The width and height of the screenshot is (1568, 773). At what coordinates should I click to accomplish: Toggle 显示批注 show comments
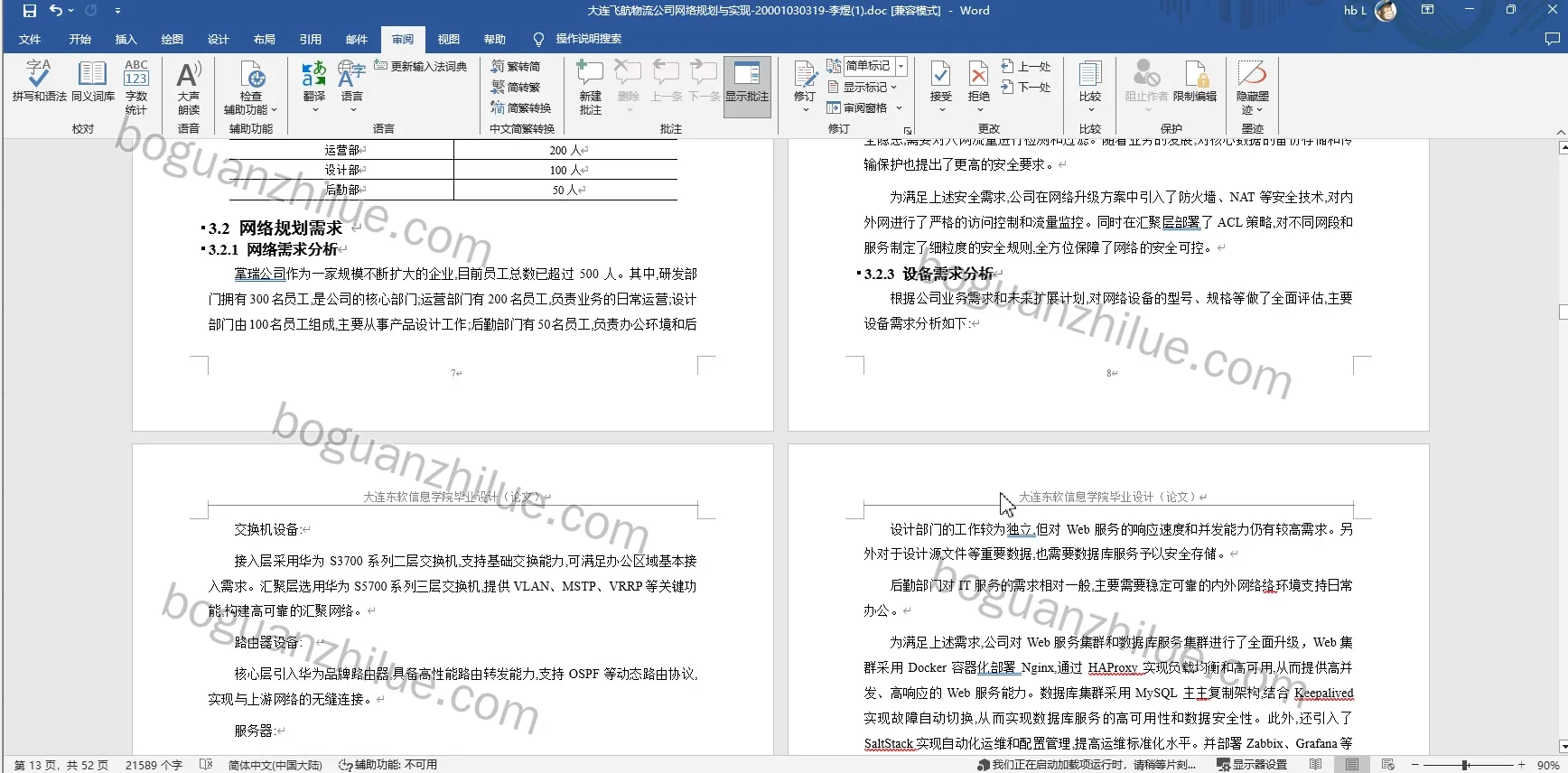[x=747, y=87]
